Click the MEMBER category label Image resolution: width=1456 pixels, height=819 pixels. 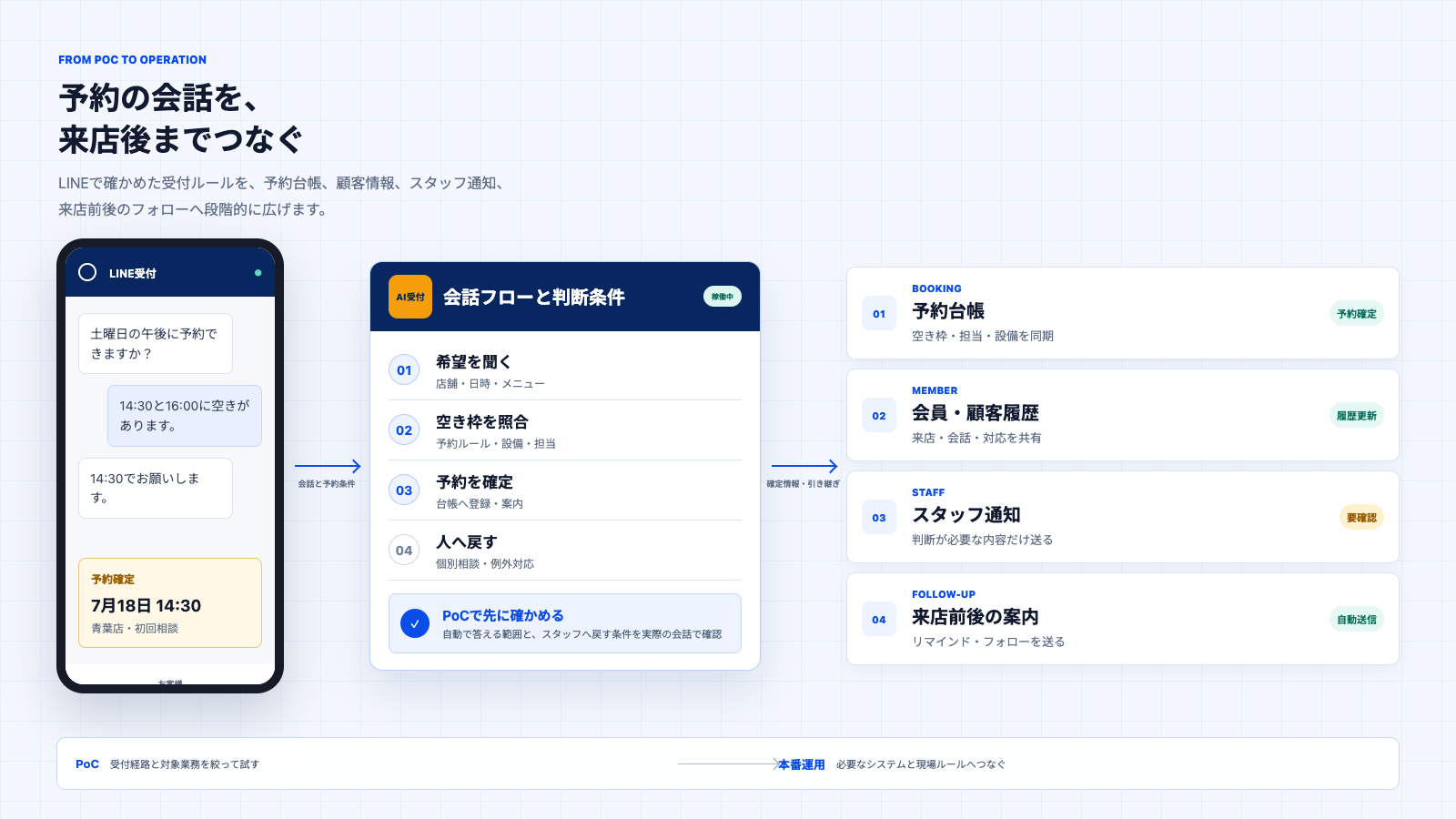935,390
